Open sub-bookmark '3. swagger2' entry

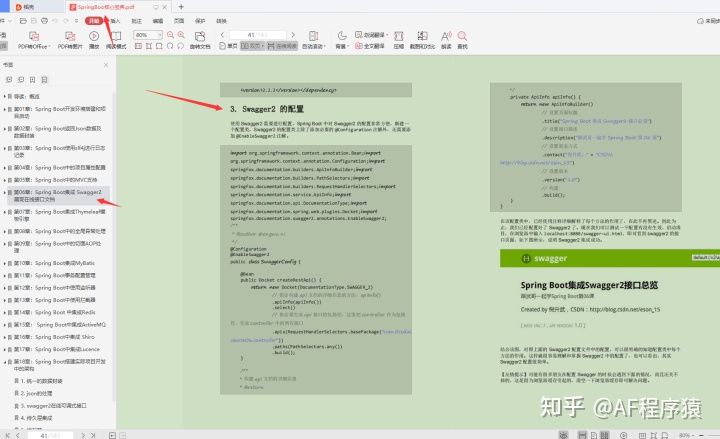(53, 406)
